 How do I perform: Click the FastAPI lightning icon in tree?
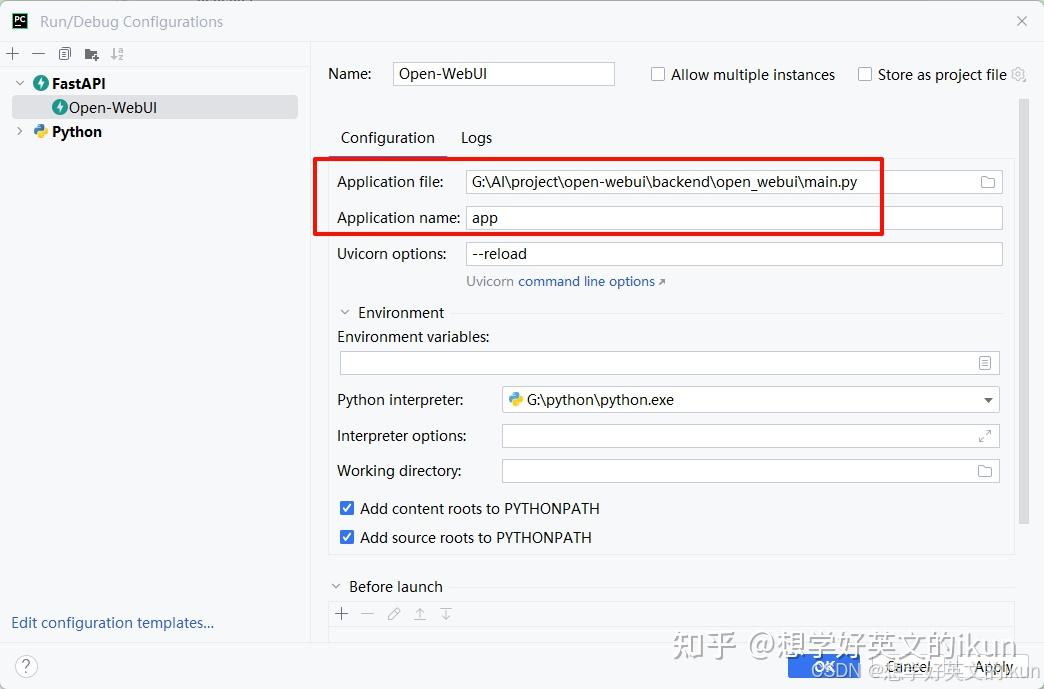point(41,83)
